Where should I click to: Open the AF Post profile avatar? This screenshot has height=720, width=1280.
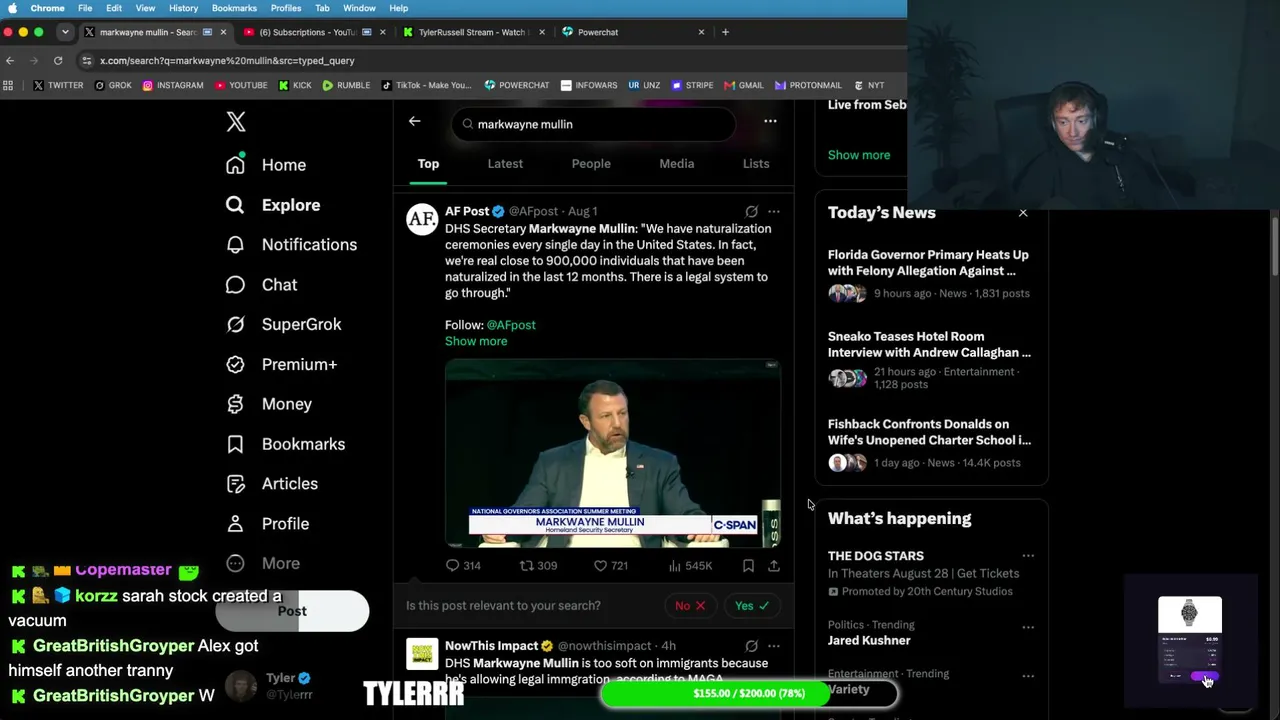coord(422,220)
